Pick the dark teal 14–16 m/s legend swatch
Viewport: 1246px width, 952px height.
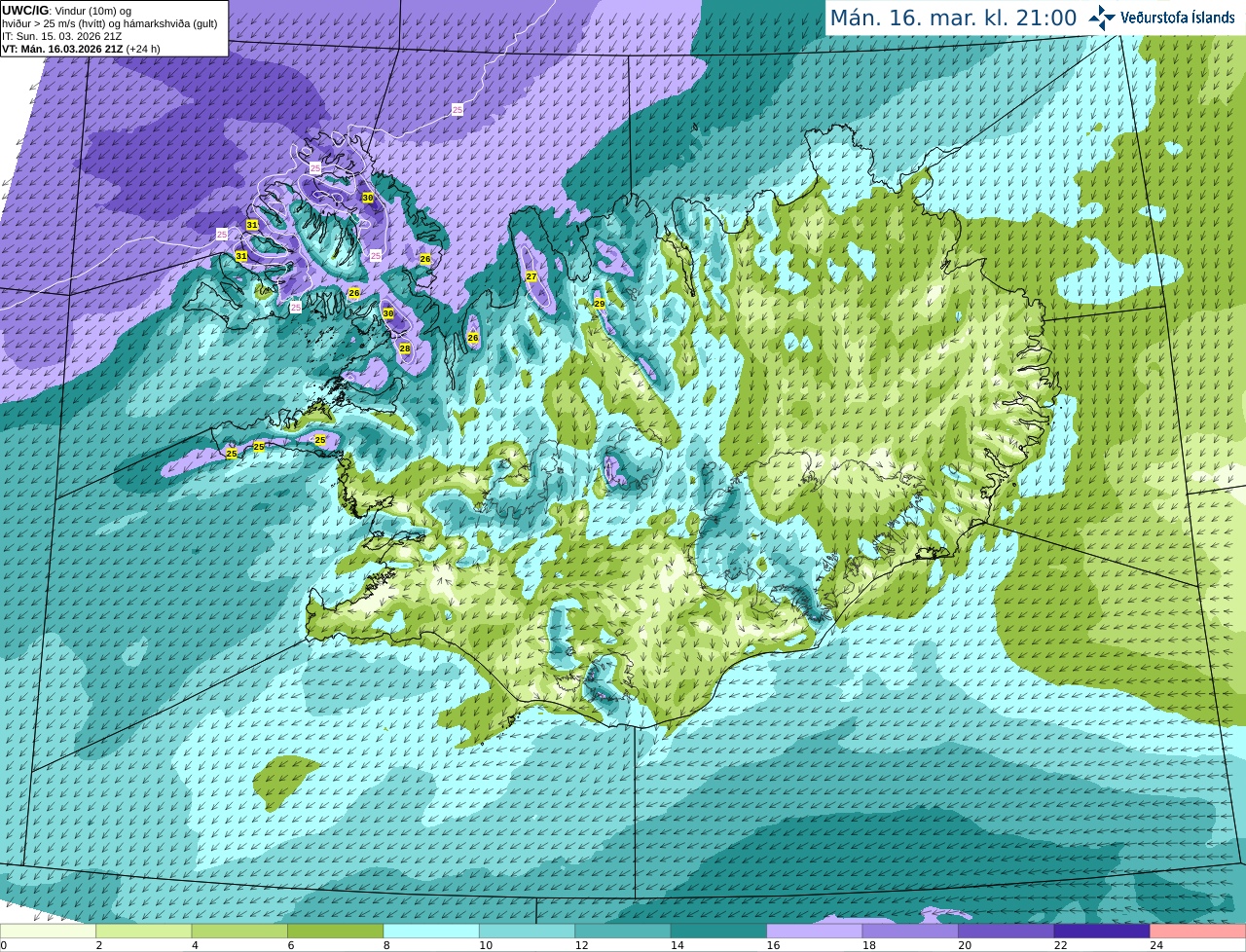[x=718, y=931]
